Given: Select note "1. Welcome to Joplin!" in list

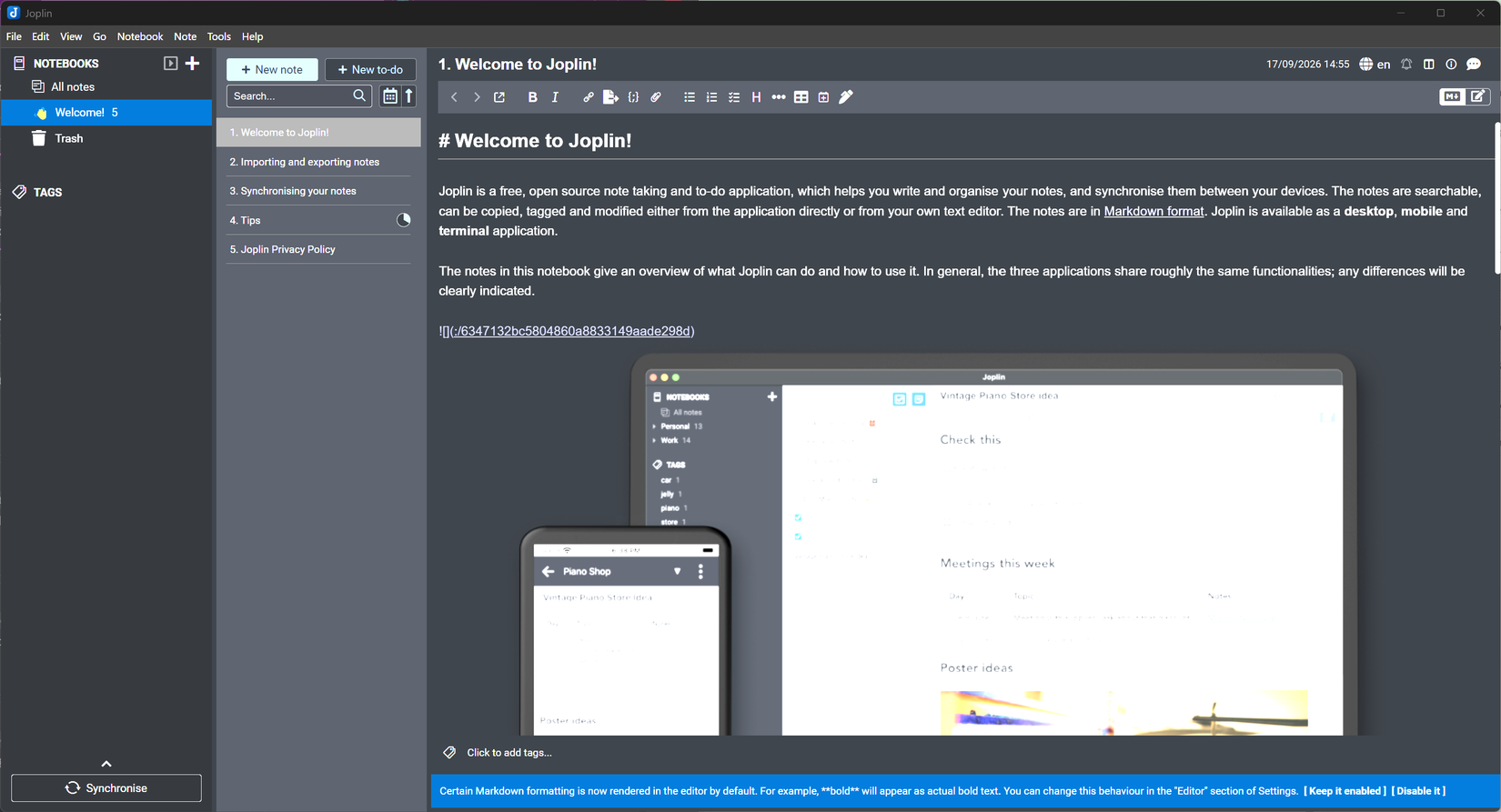Looking at the screenshot, I should coord(318,133).
